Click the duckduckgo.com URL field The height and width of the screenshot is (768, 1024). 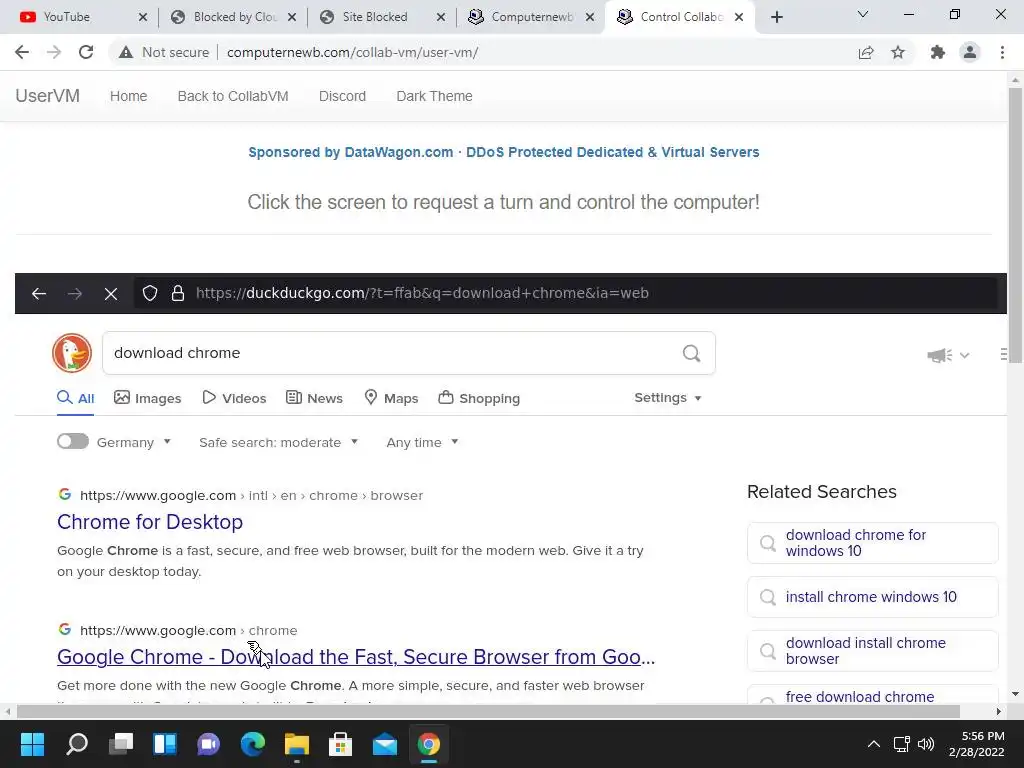point(567,293)
